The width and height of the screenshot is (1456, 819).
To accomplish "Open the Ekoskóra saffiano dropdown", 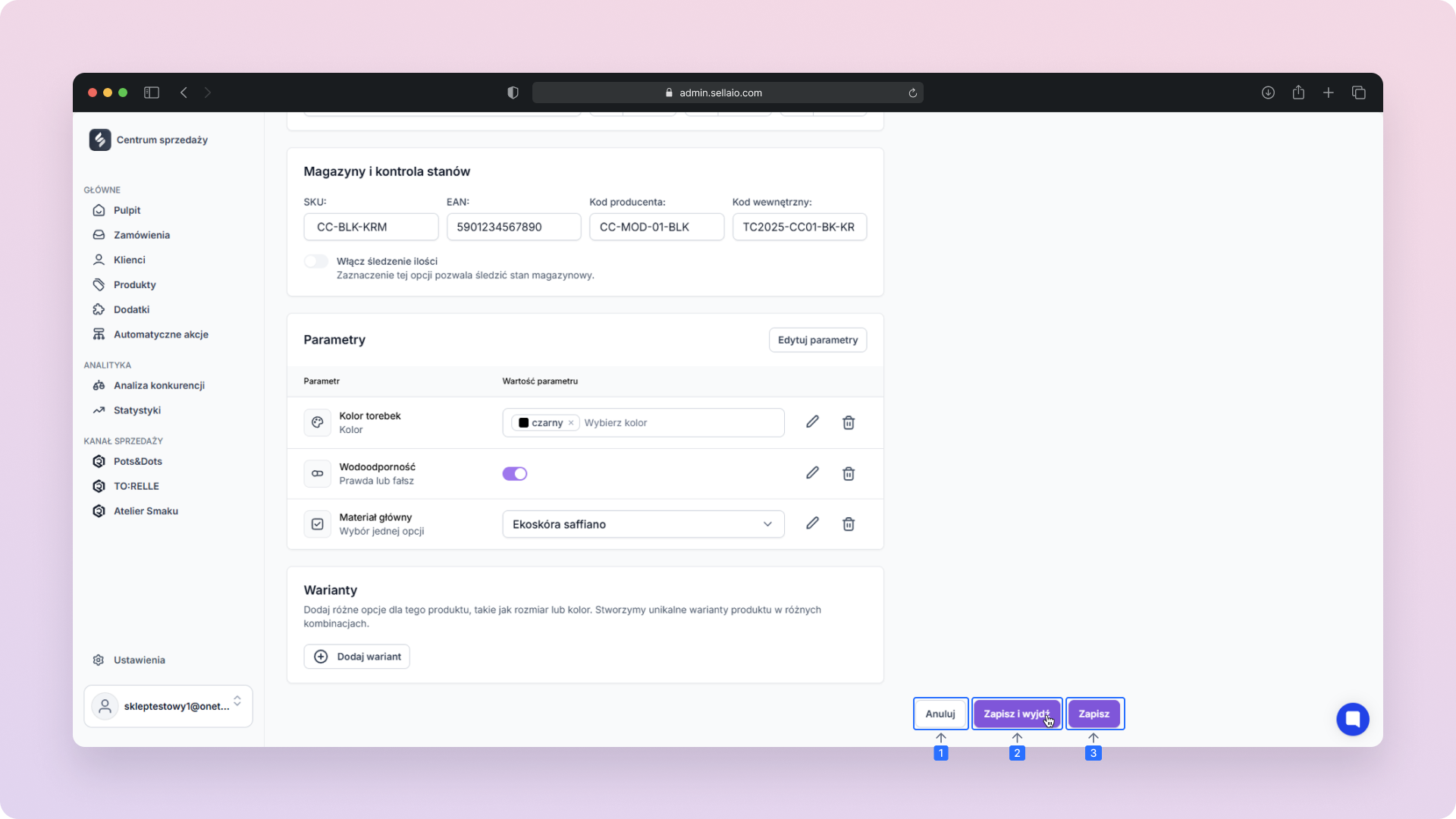I will click(x=643, y=524).
